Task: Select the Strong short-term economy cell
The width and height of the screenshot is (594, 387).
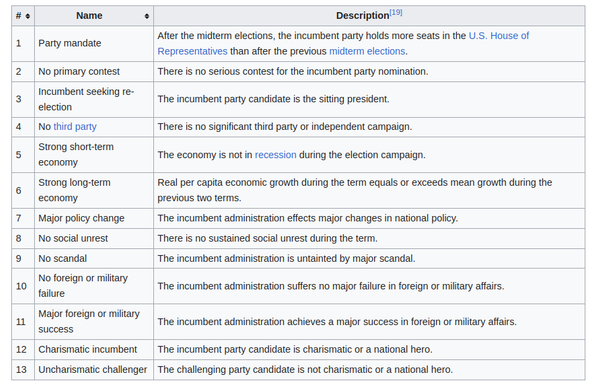Action: tap(94, 155)
